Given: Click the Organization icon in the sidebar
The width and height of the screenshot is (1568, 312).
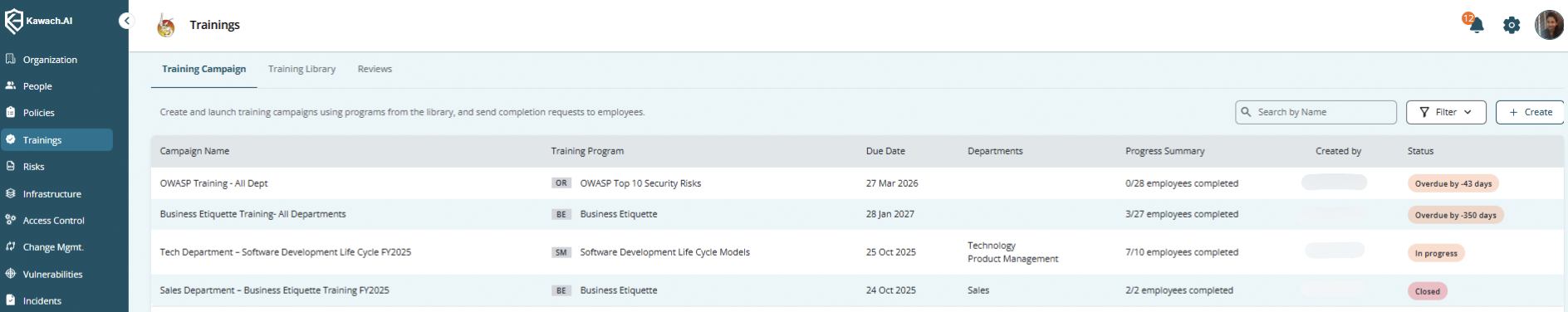Looking at the screenshot, I should coord(11,59).
